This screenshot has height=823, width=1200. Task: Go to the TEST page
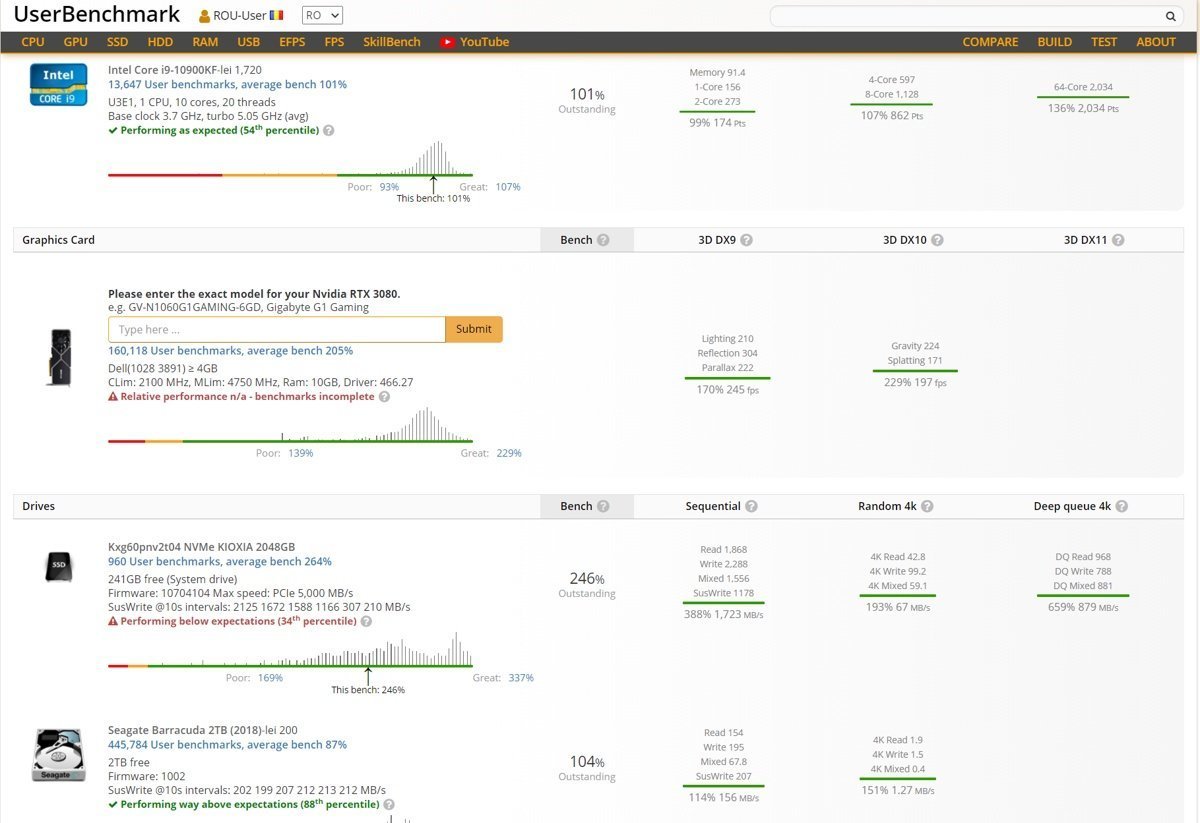coord(1104,42)
